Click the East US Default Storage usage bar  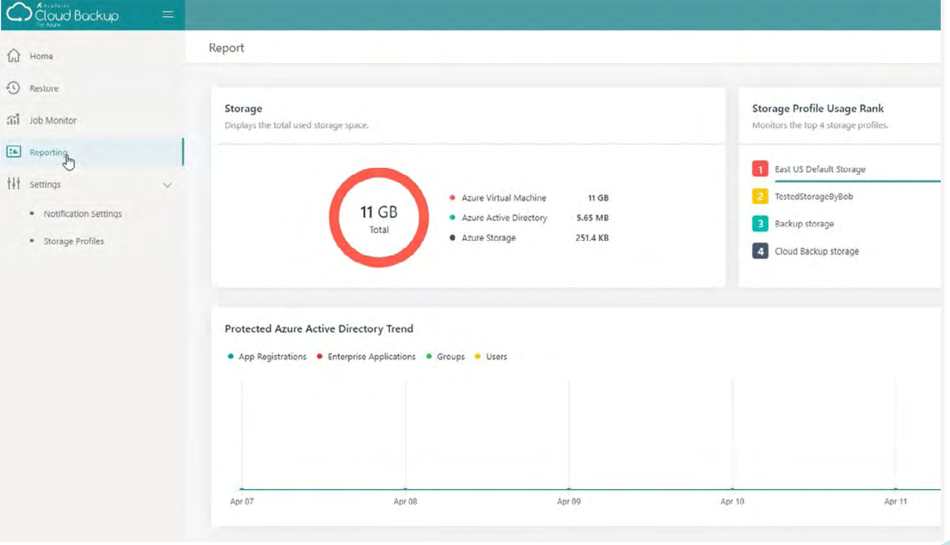tap(857, 180)
